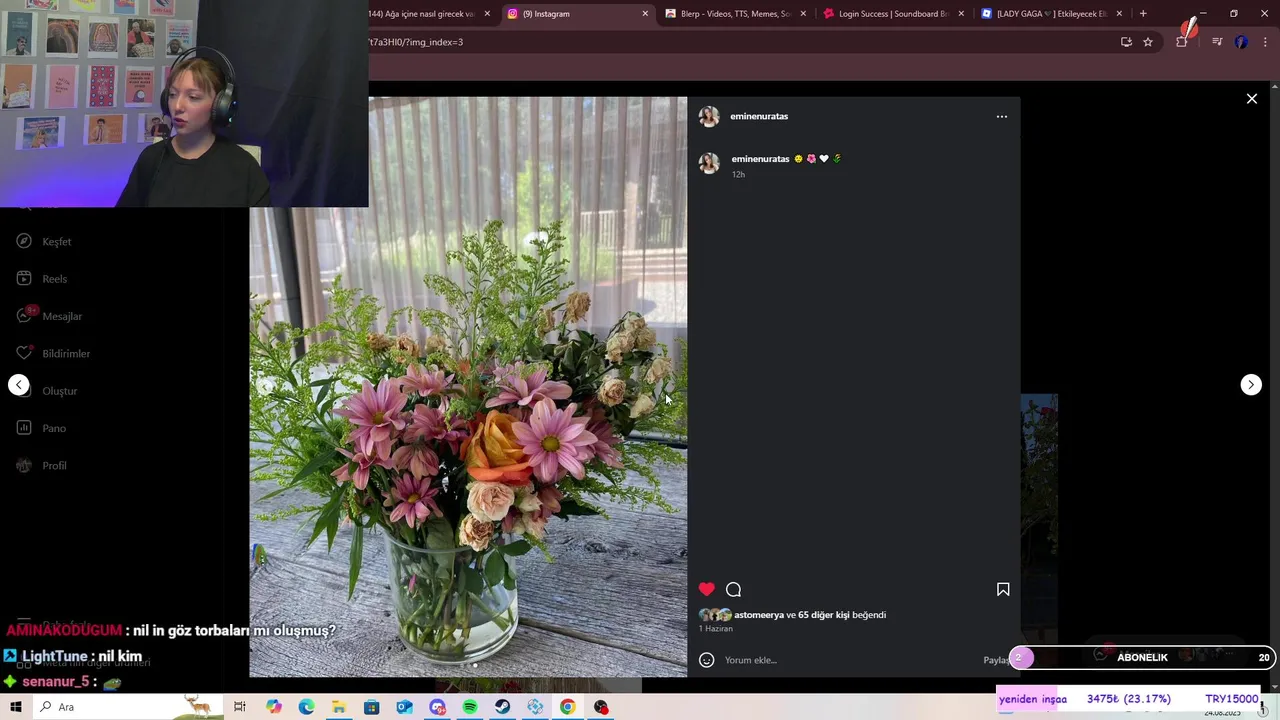1280x720 pixels.
Task: Open the browser extensions puzzle icon
Action: (1182, 42)
